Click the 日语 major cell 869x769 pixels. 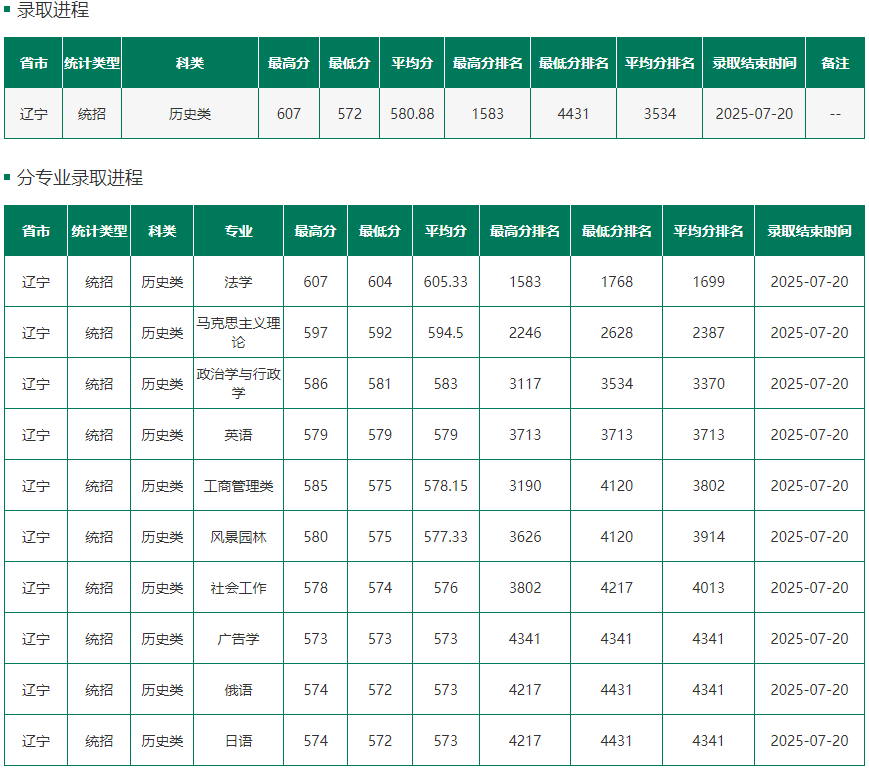238,741
